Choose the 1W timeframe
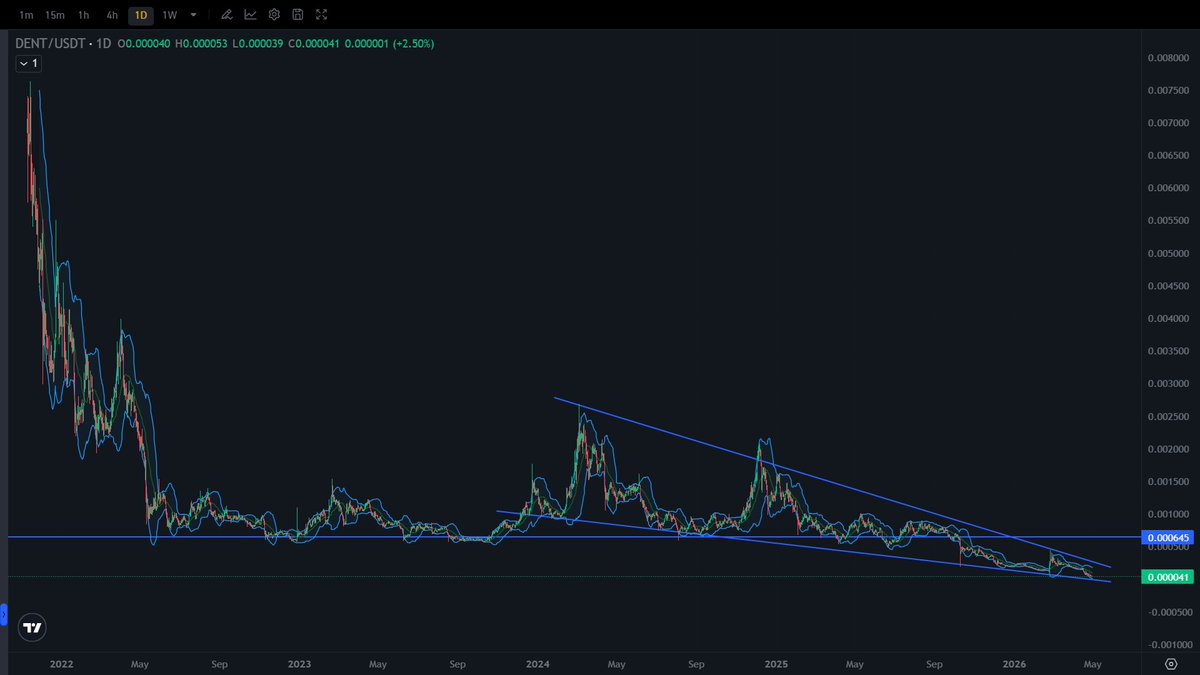Image resolution: width=1200 pixels, height=675 pixels. [170, 15]
